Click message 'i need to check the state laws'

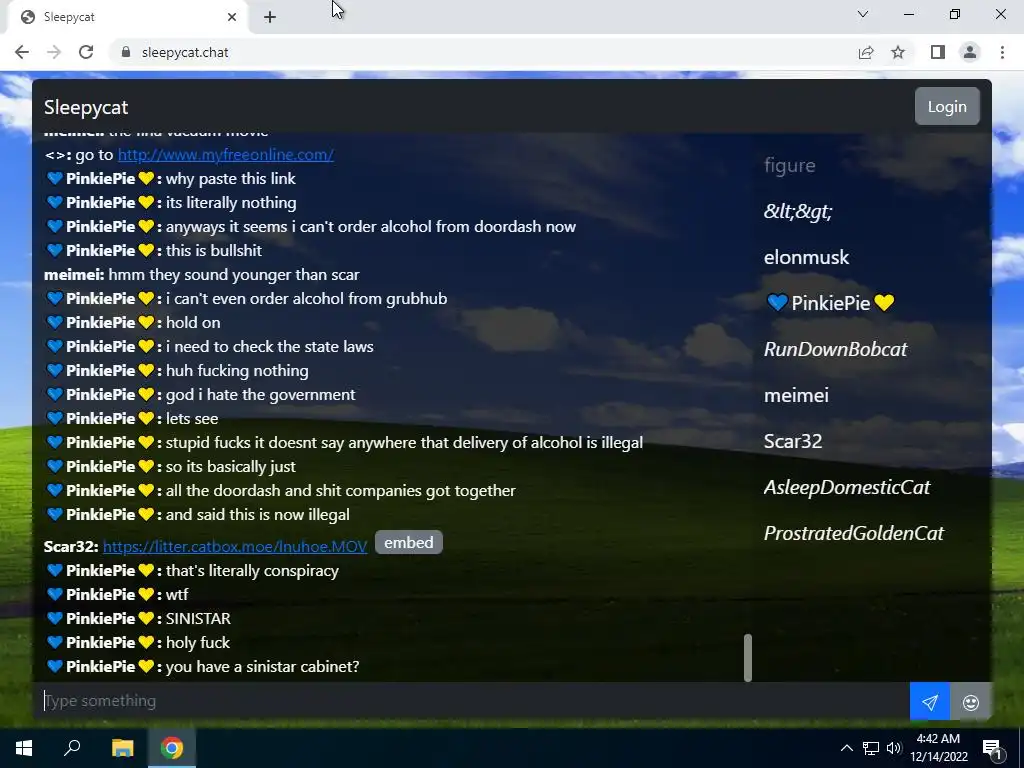(270, 347)
